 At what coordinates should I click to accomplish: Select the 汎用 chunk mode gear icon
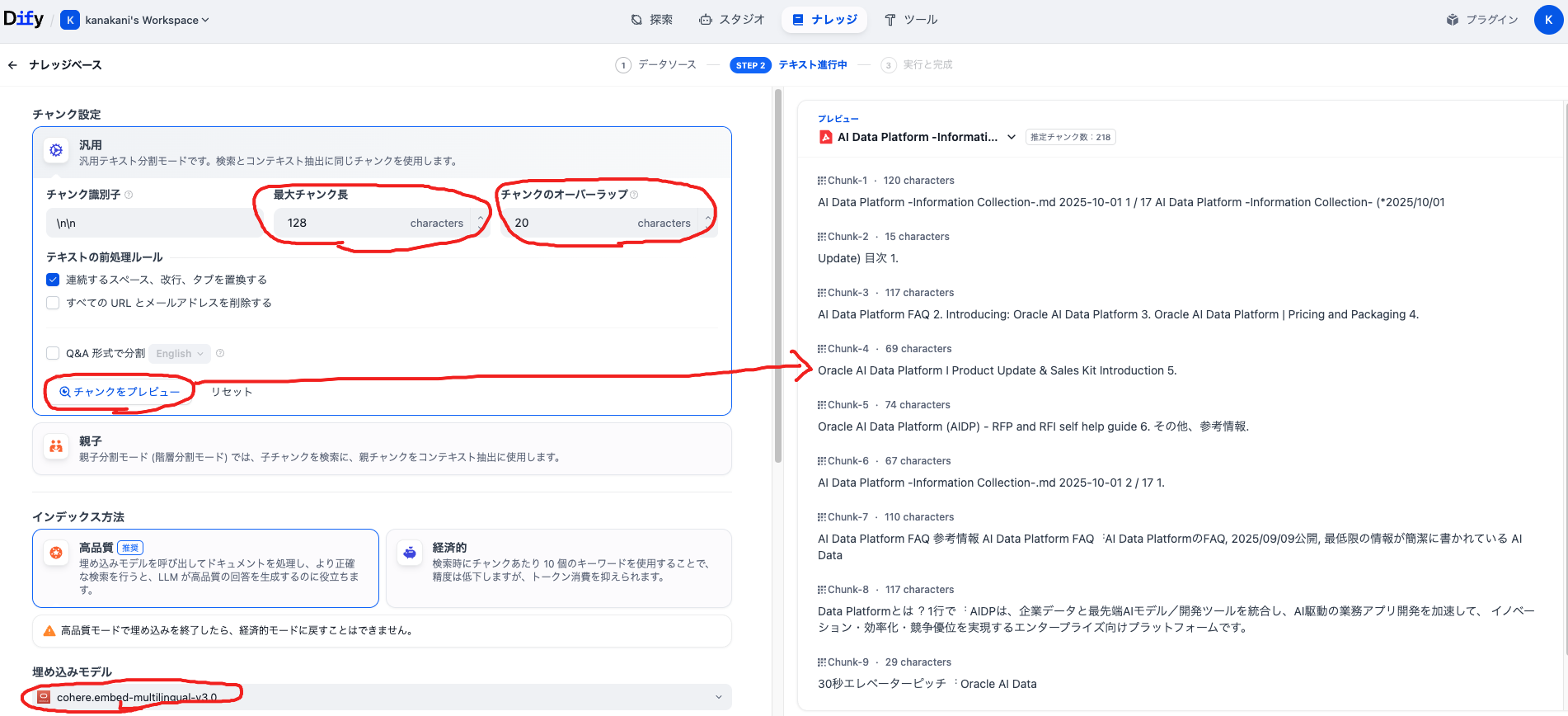tap(56, 150)
